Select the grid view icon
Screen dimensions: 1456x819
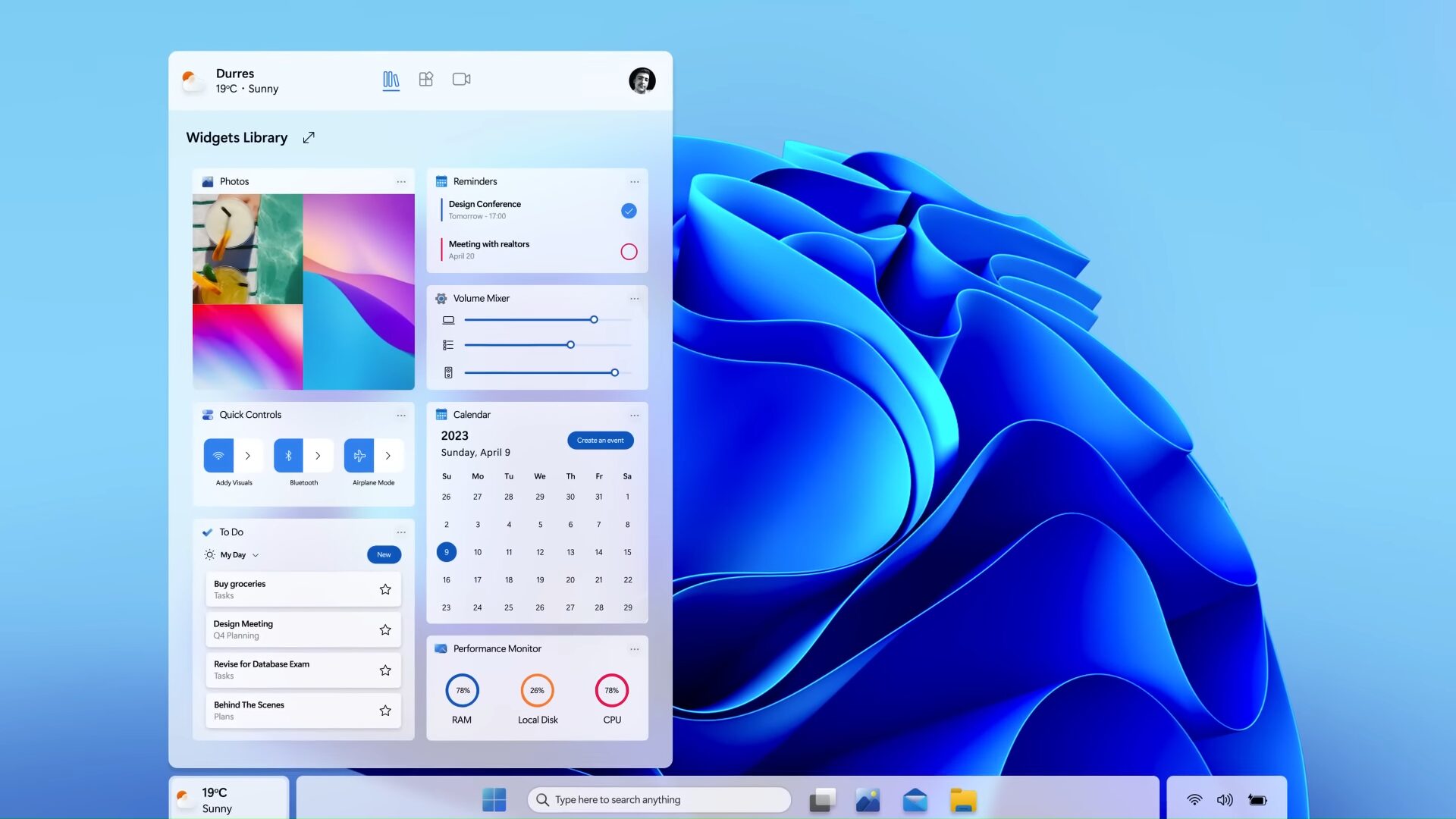tap(426, 79)
